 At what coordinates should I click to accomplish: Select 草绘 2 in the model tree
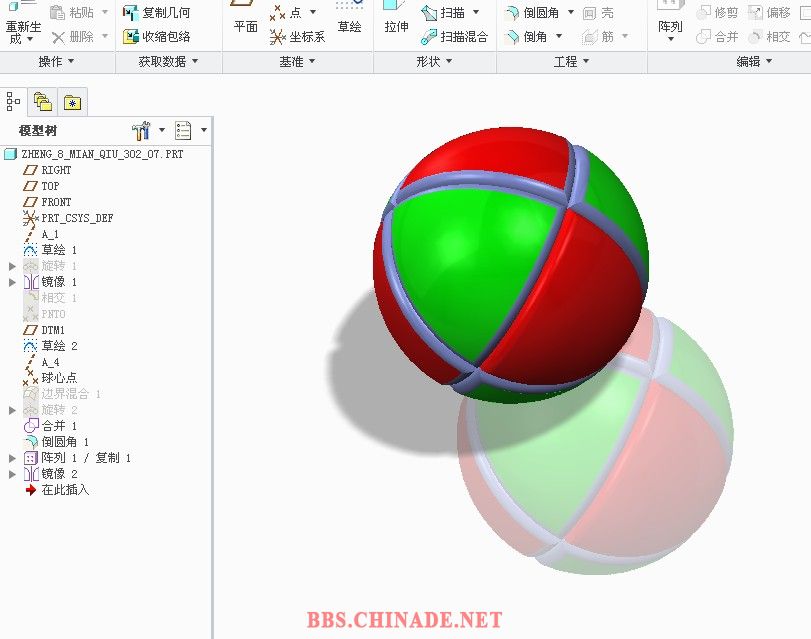click(x=51, y=346)
